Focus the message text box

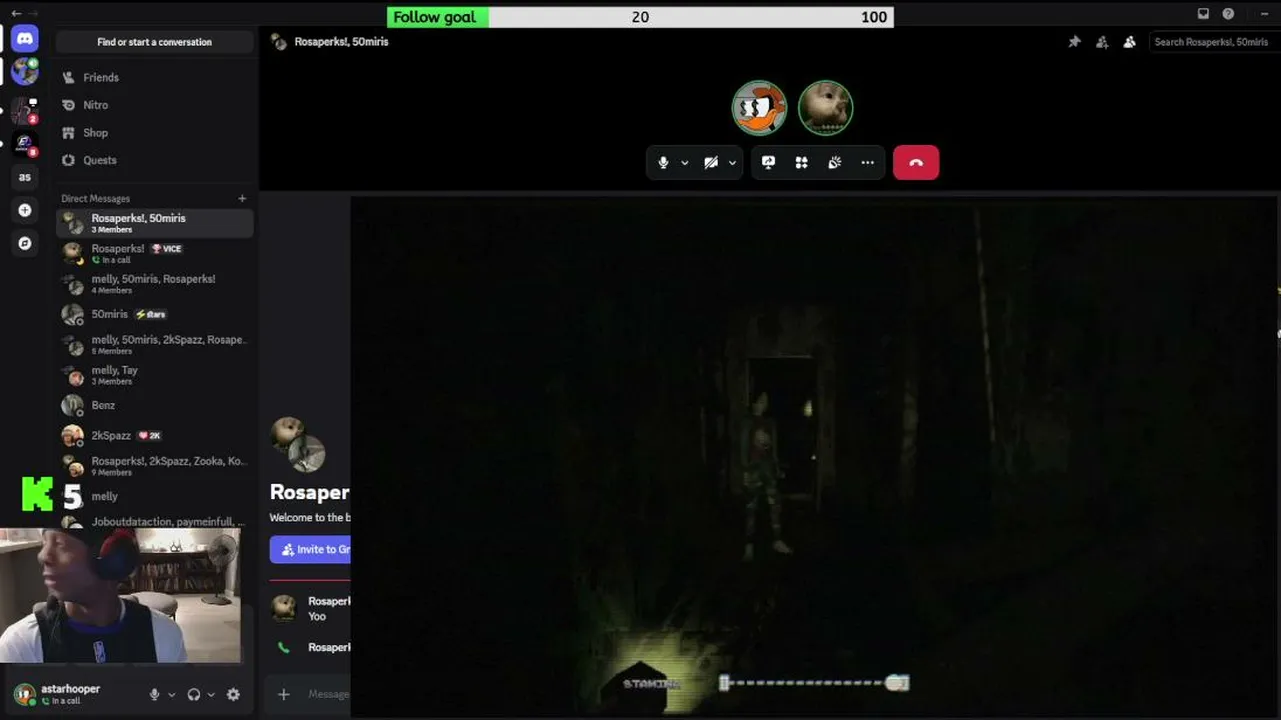328,694
